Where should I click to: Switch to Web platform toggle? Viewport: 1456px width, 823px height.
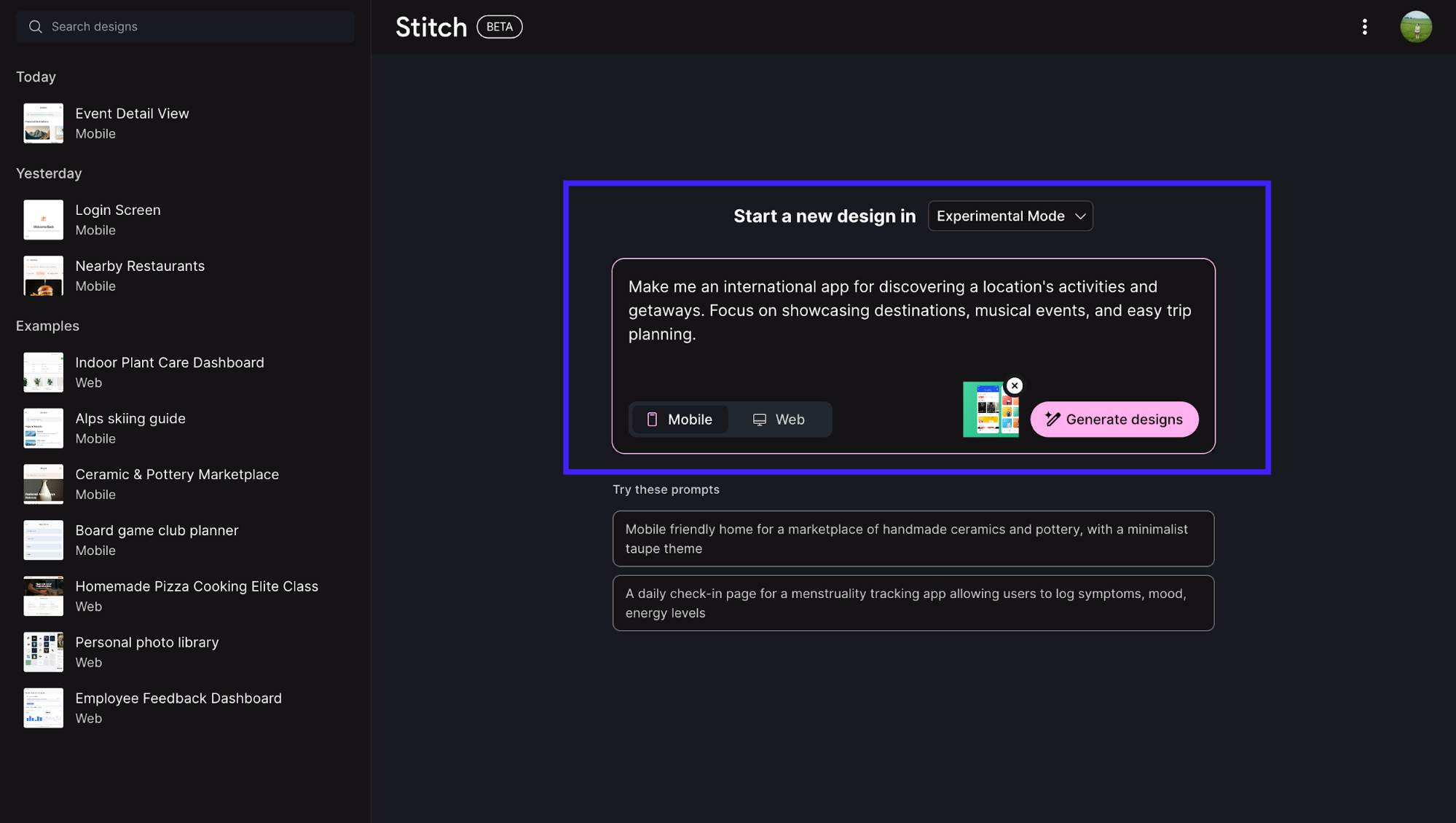[778, 420]
